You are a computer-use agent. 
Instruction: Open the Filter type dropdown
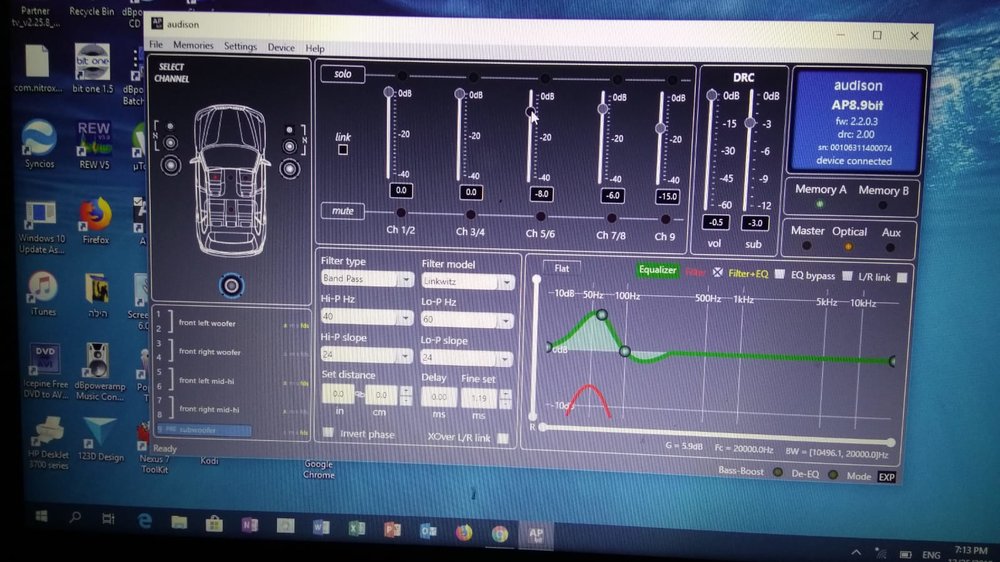[x=367, y=279]
